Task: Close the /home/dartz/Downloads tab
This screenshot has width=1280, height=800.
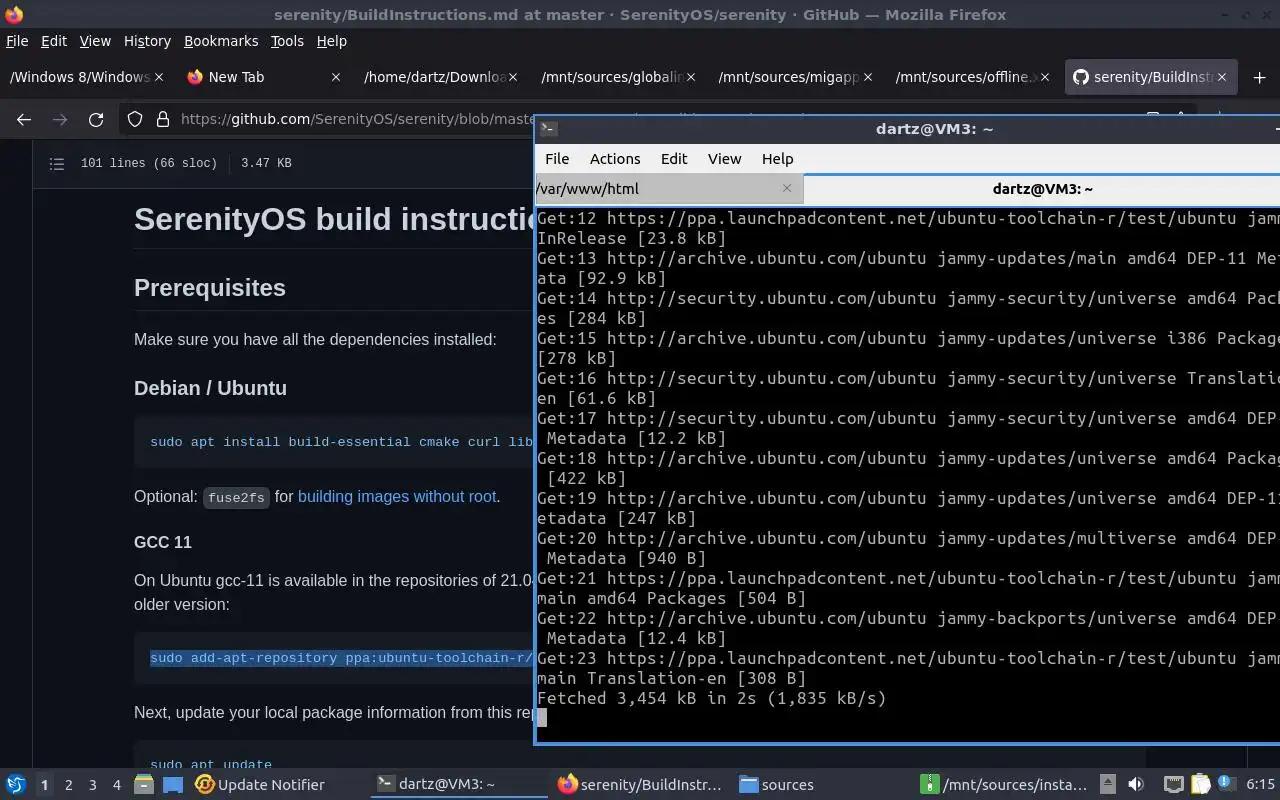Action: 513,77
